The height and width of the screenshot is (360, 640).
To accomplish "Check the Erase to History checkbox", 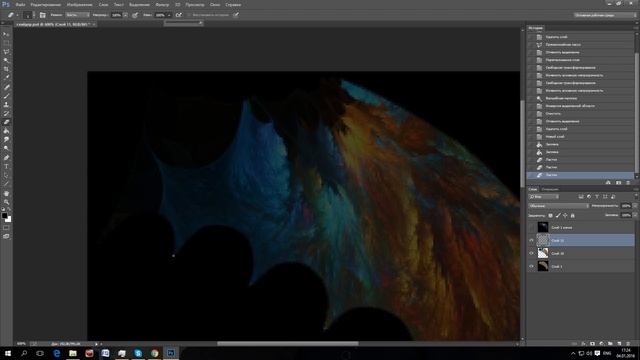I will [x=189, y=15].
